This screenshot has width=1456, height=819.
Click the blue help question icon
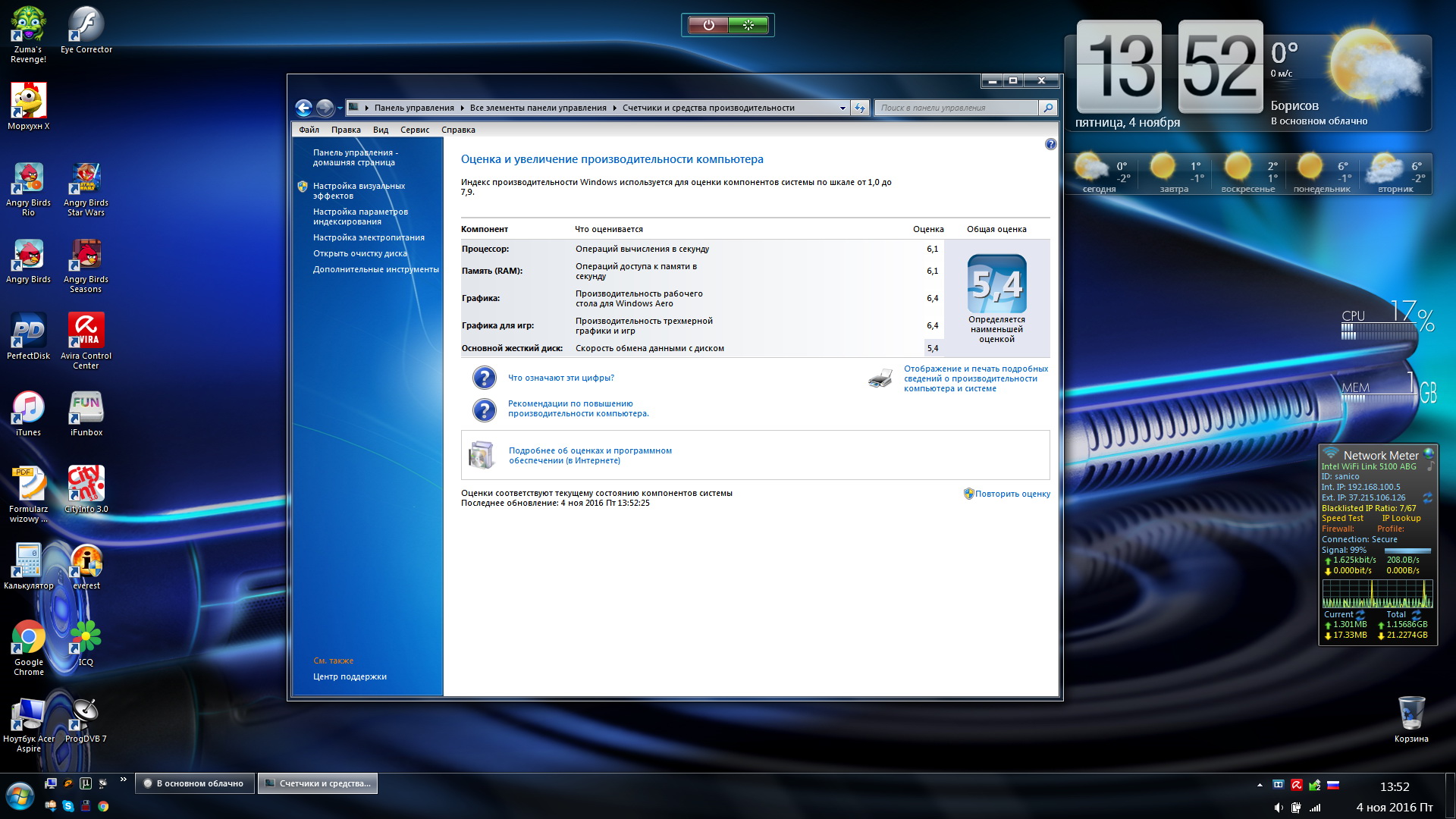[1050, 144]
